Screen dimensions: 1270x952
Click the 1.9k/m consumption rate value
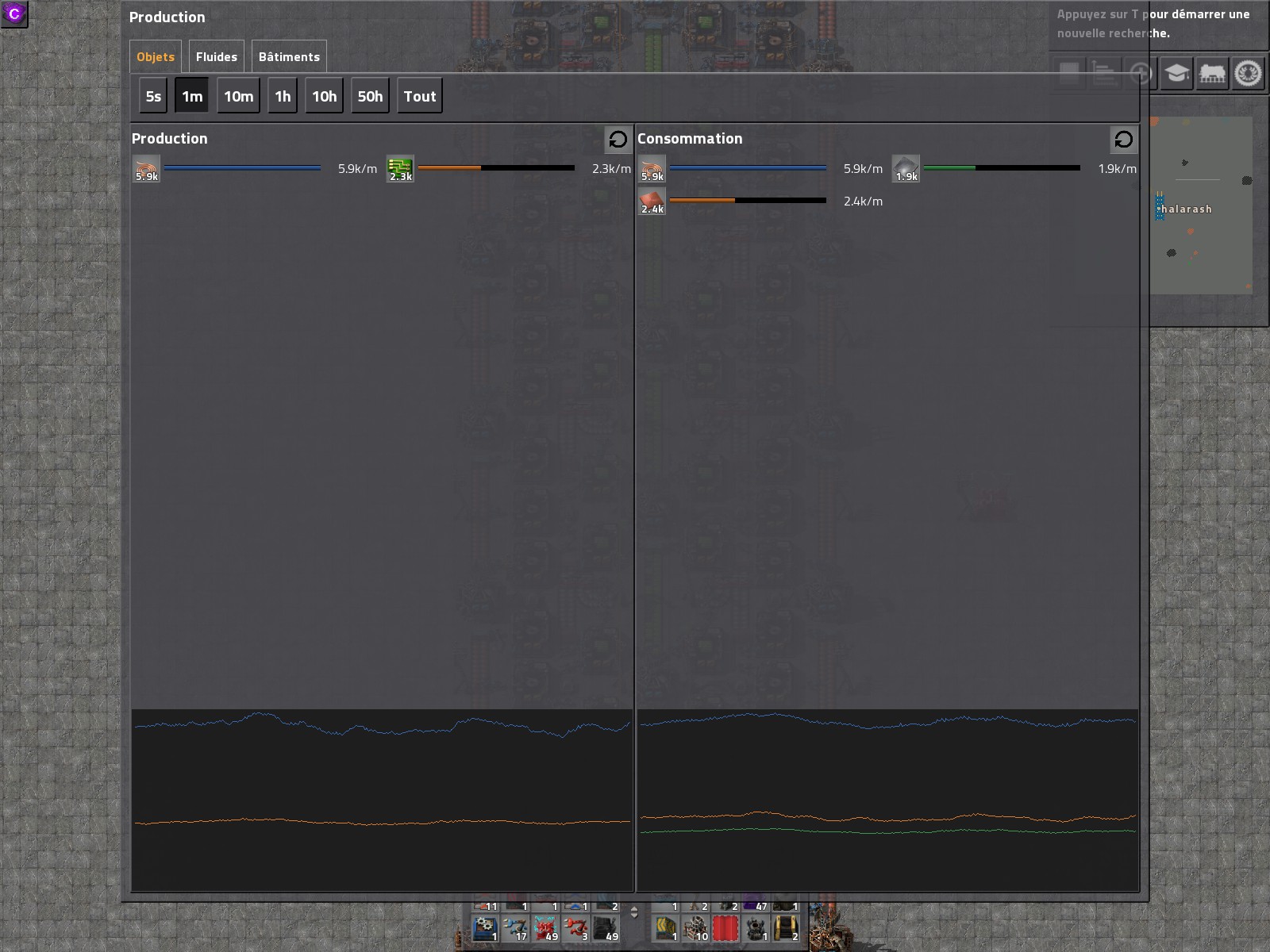(x=1117, y=169)
